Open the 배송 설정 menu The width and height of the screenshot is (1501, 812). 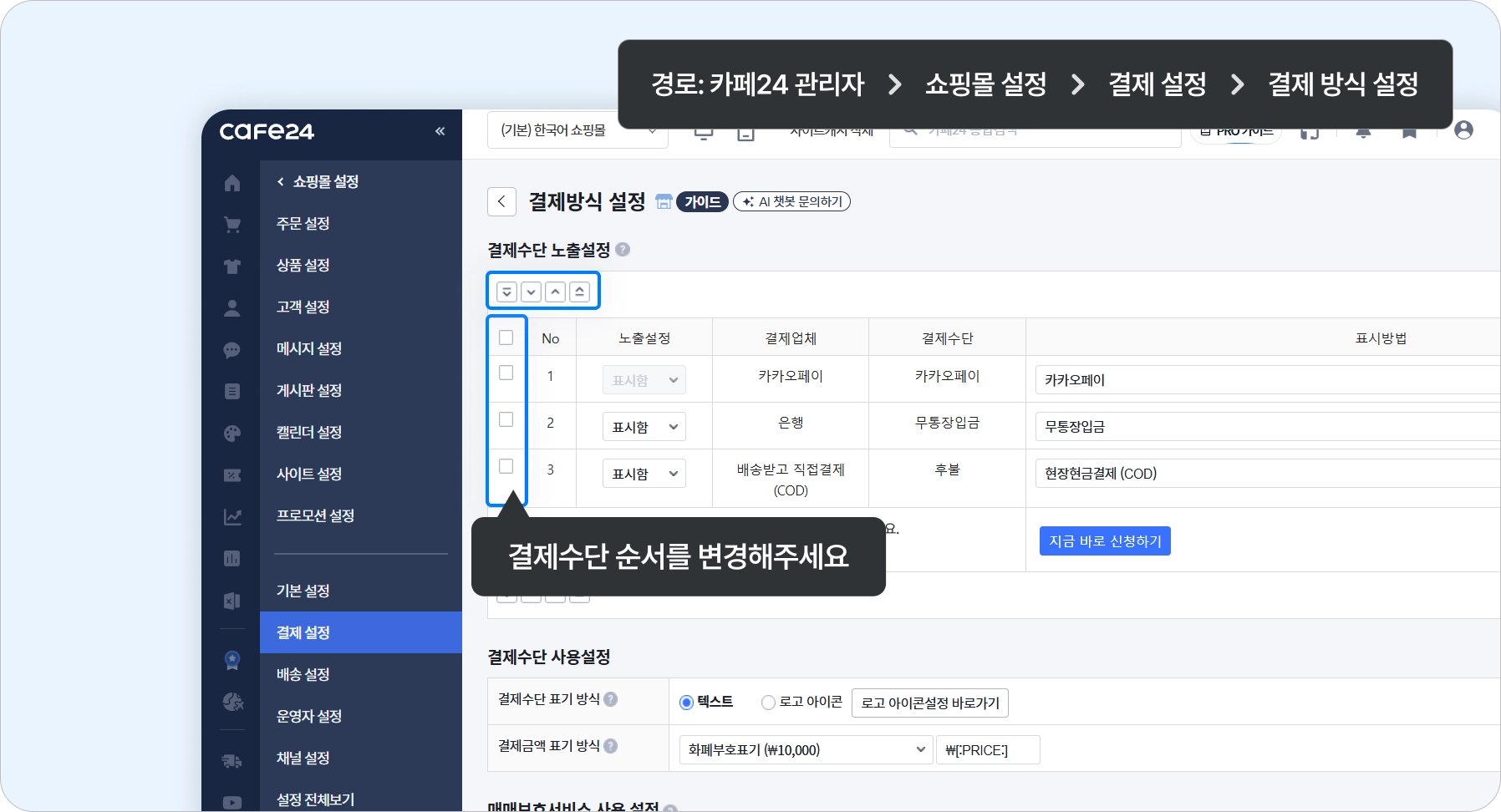(303, 674)
